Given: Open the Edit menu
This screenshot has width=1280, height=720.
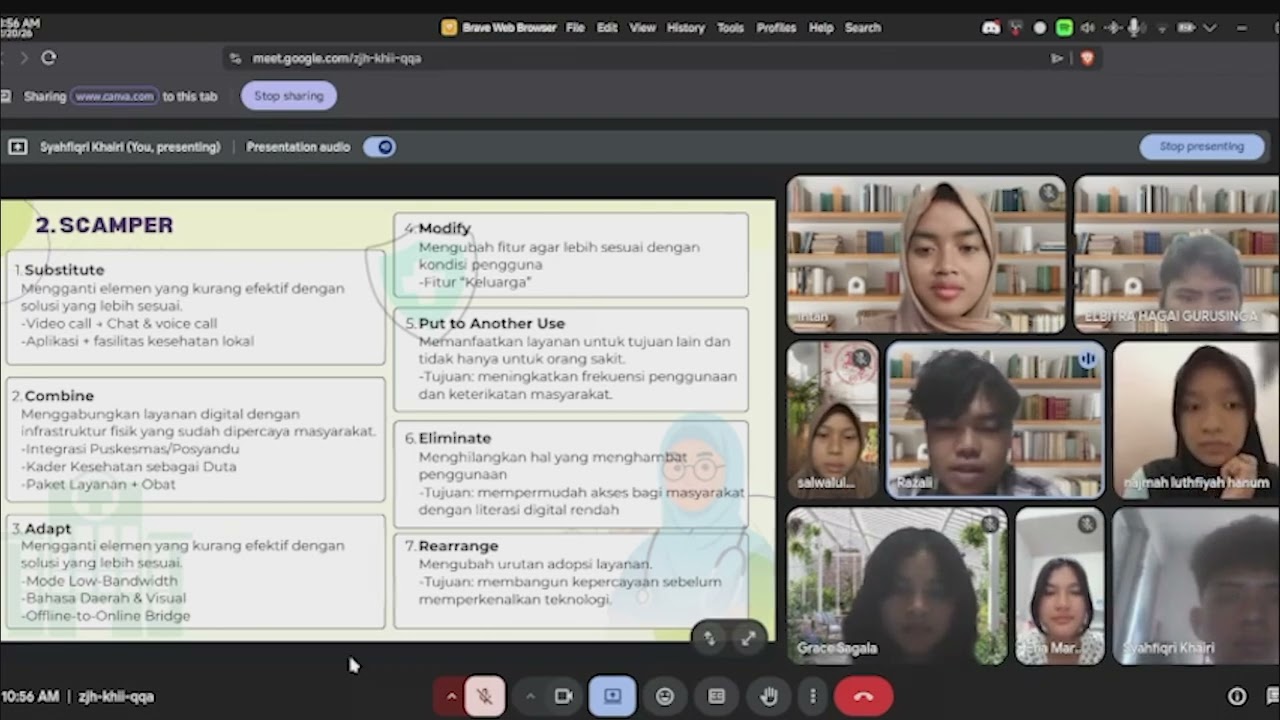Looking at the screenshot, I should click(607, 28).
